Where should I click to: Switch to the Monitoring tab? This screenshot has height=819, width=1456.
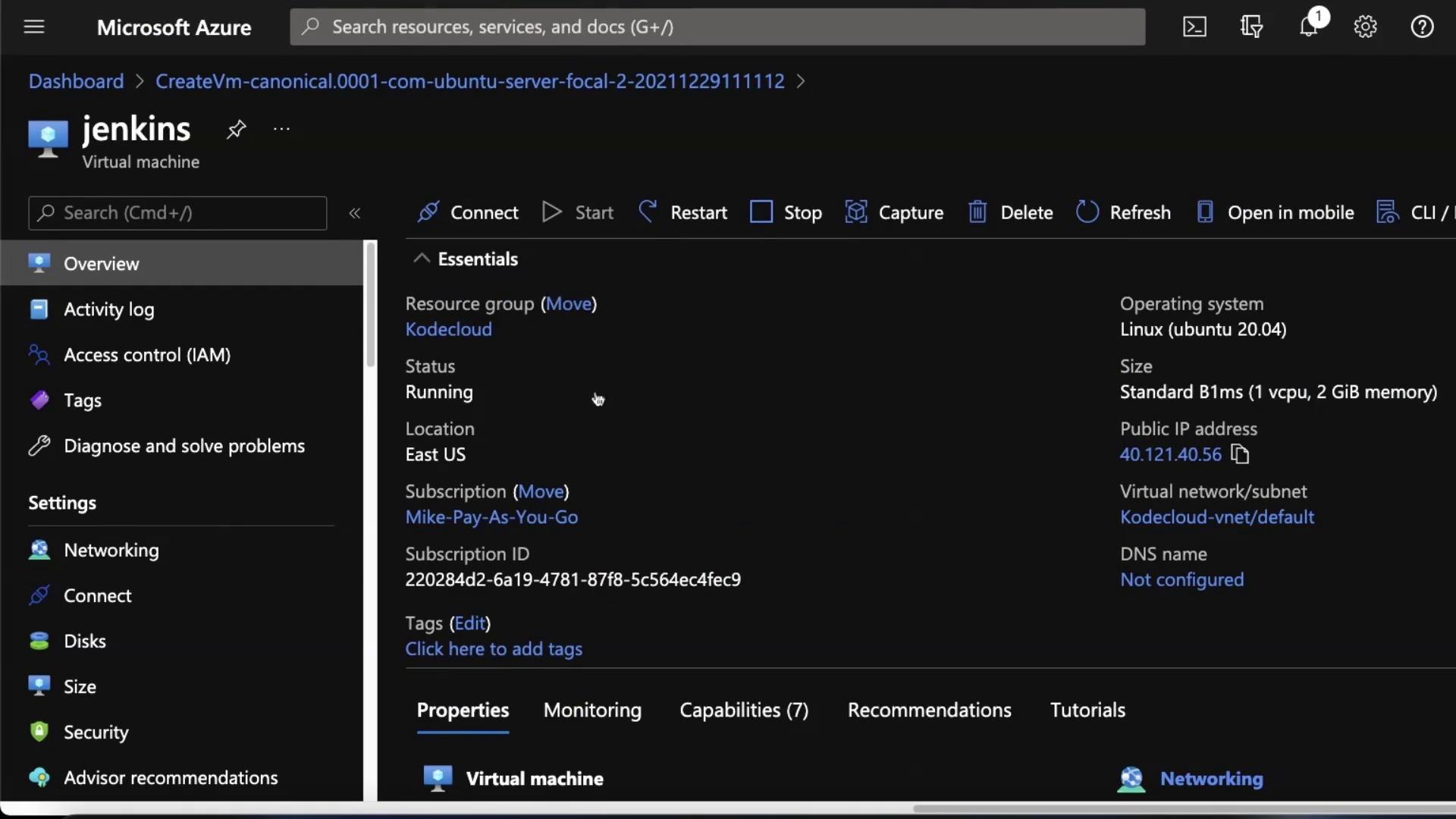tap(592, 710)
